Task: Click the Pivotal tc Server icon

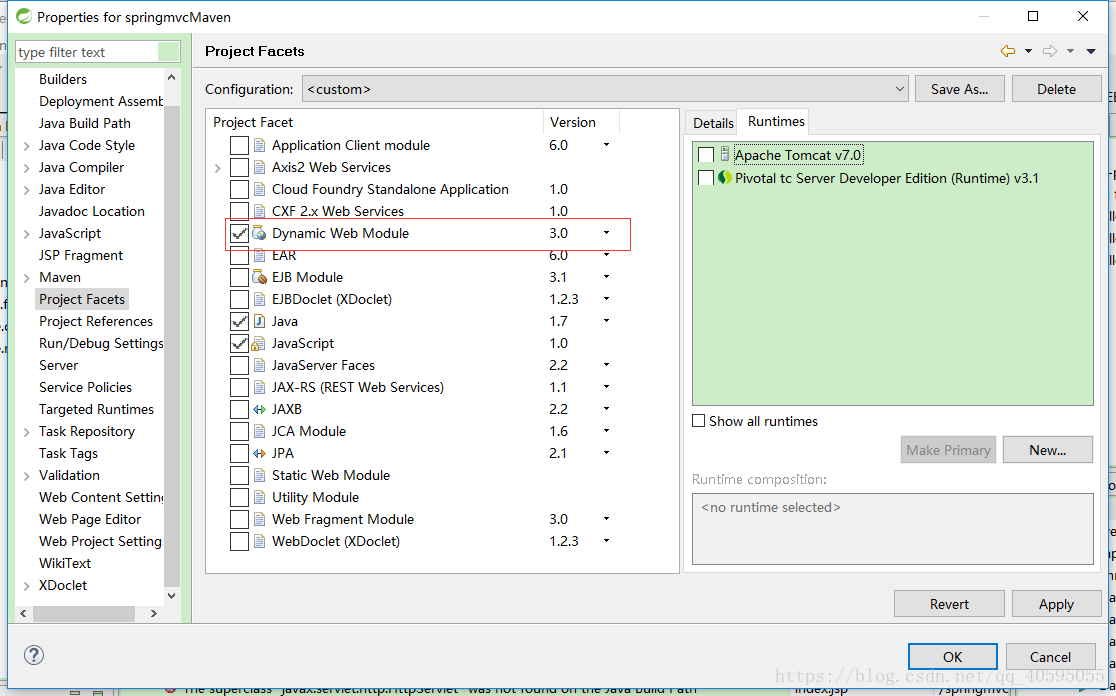Action: [x=725, y=178]
